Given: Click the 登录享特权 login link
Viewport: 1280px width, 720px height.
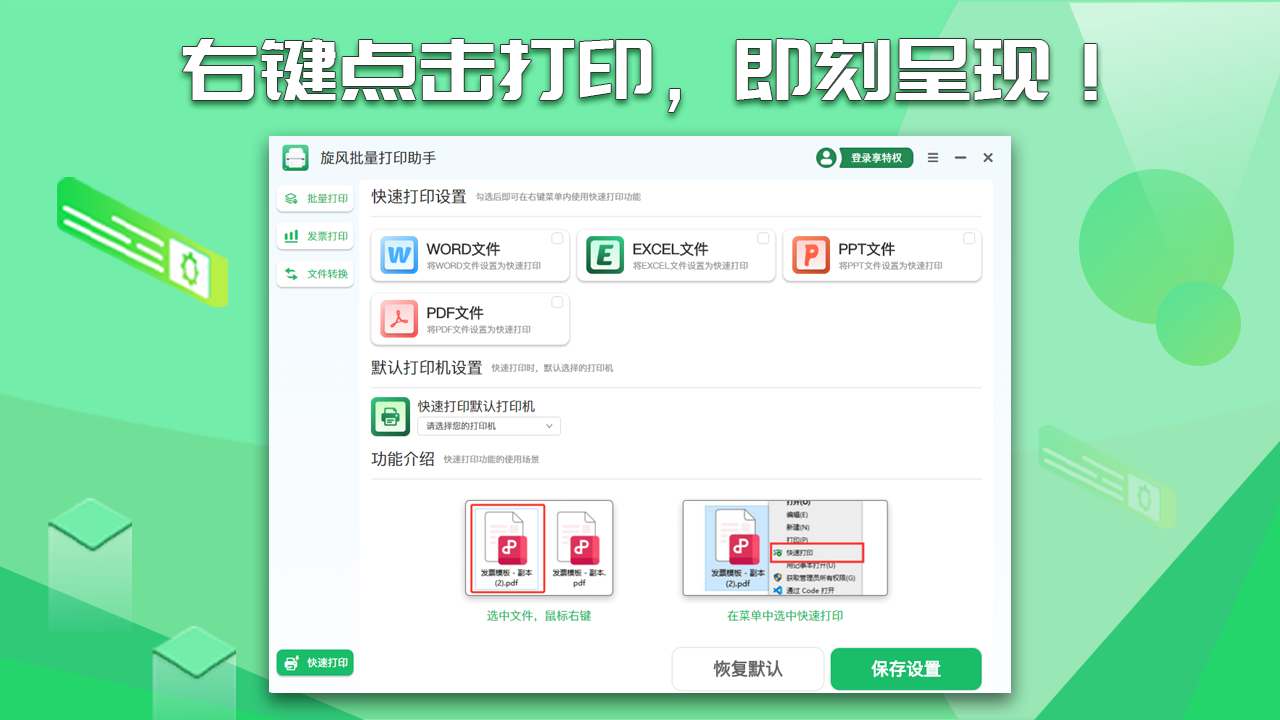Looking at the screenshot, I should (876, 158).
